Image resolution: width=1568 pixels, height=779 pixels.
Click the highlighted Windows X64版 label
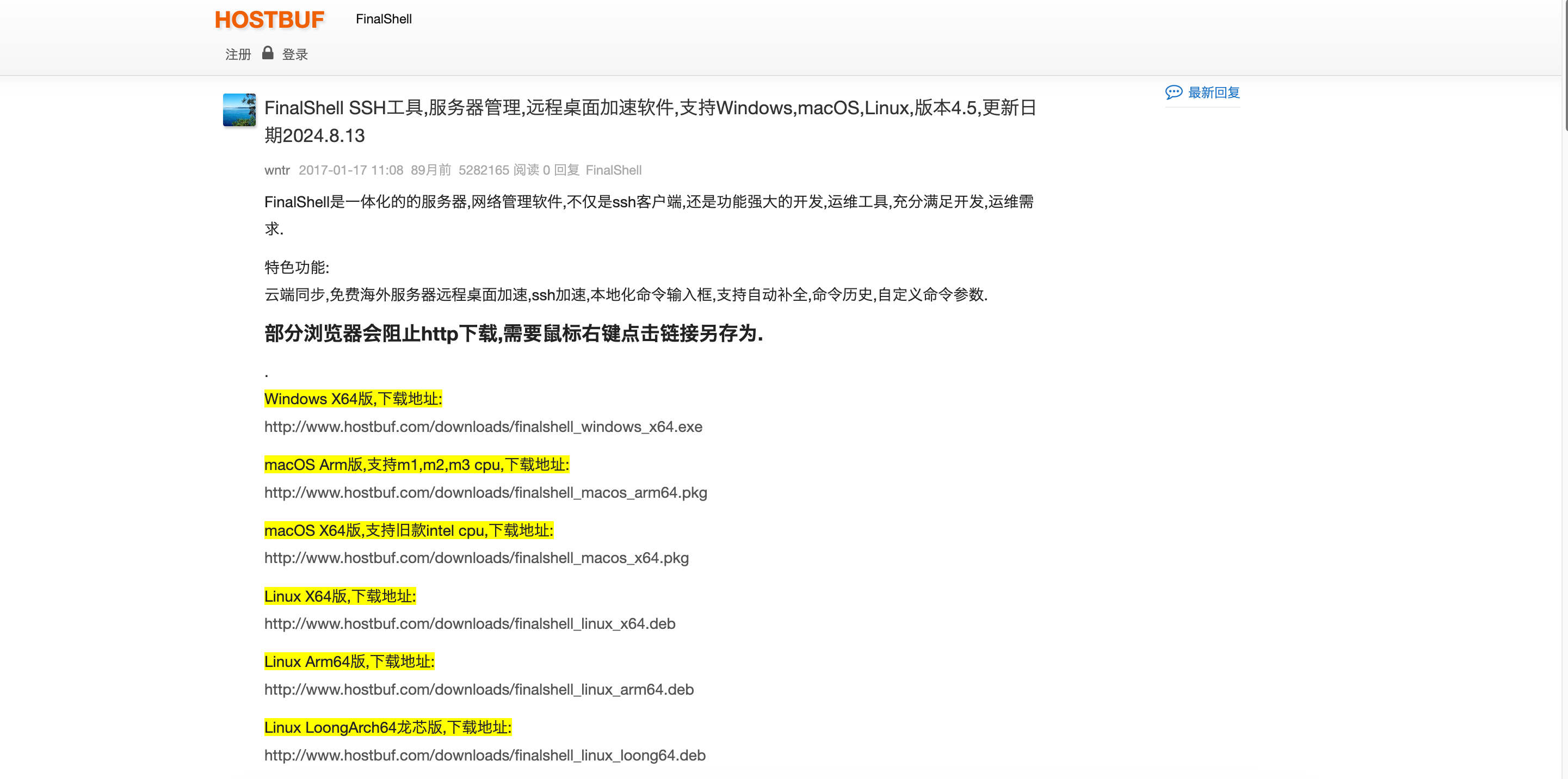click(353, 399)
